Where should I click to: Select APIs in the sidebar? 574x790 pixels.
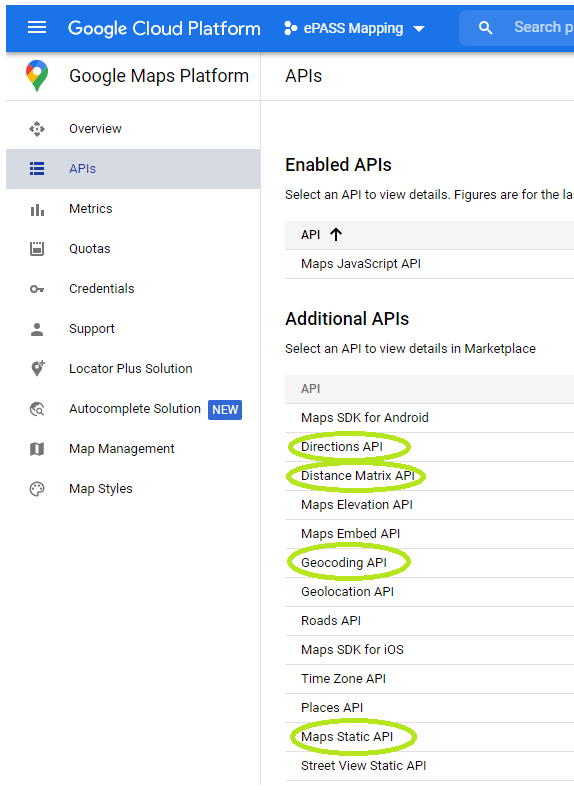[133, 169]
